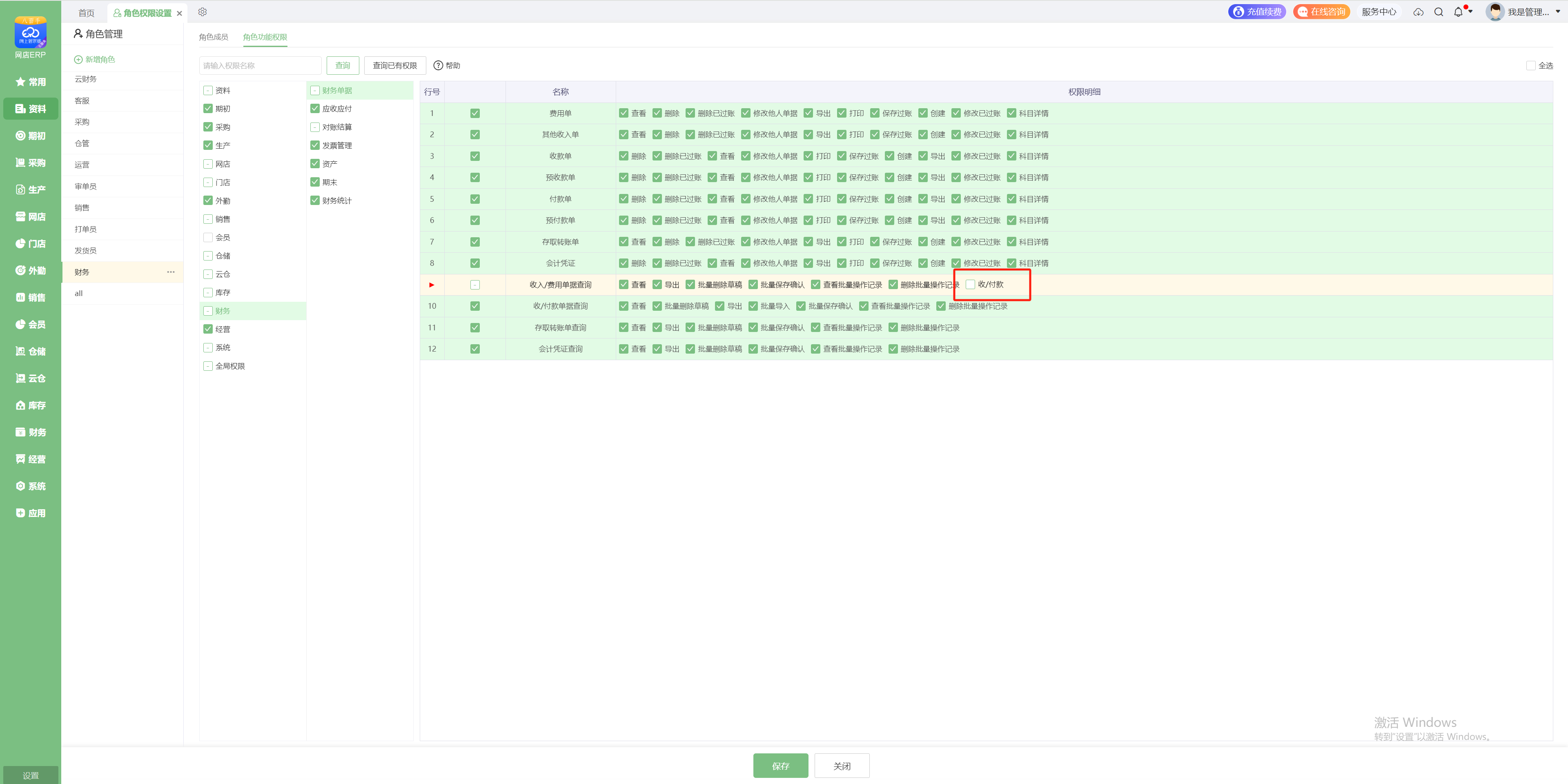Select the 角色权限设置 tab

click(147, 13)
